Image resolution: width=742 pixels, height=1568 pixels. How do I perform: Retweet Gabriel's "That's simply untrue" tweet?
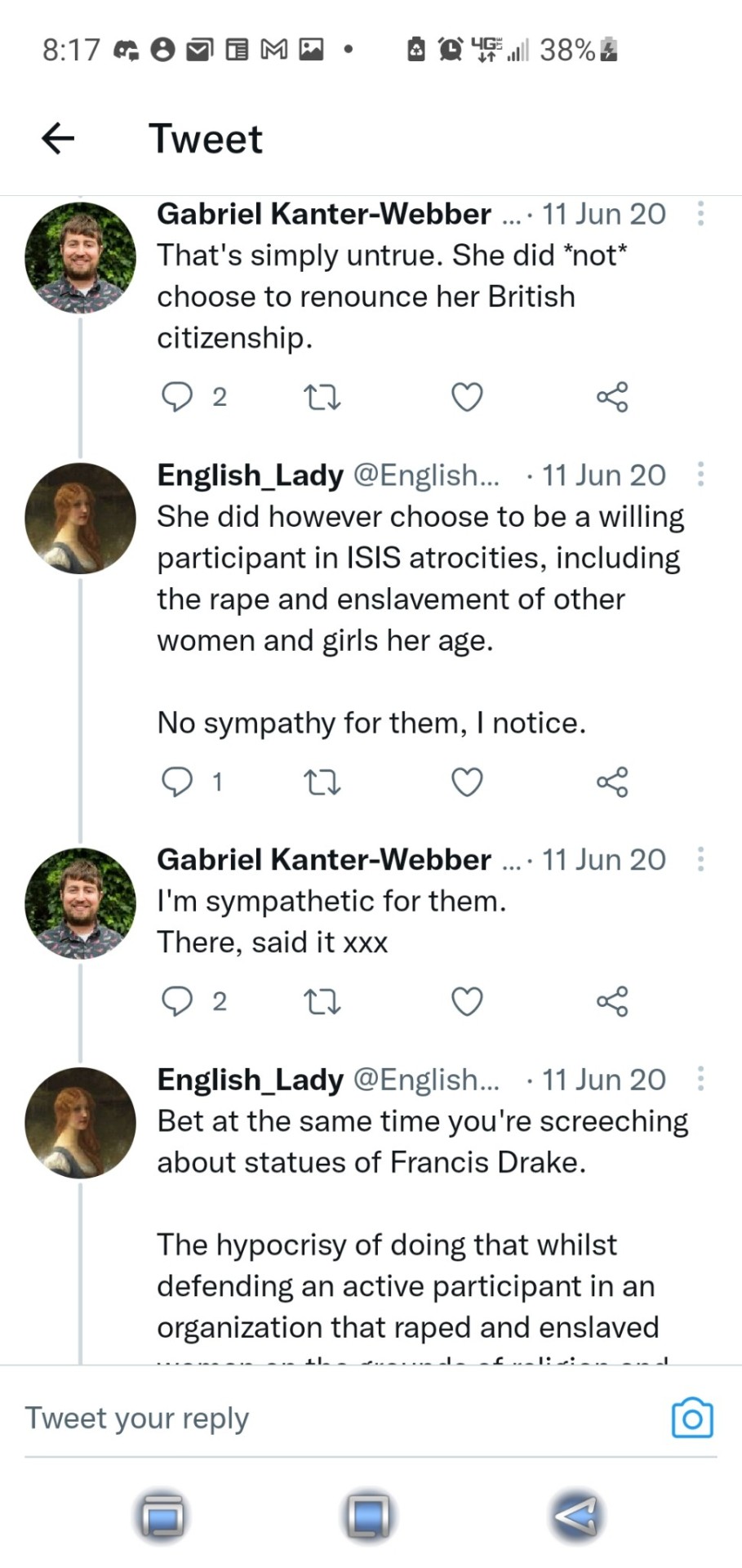[322, 398]
